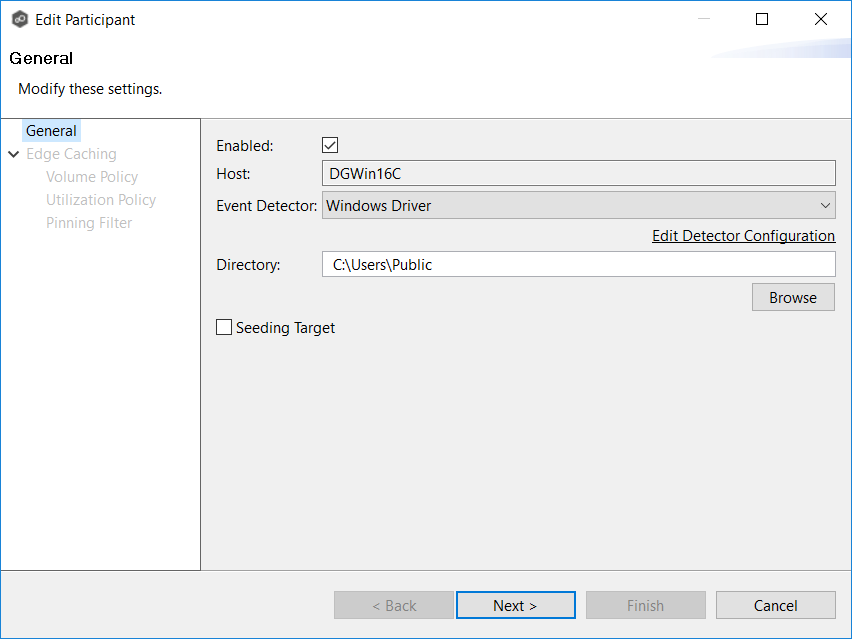Enable the Seeding Target checkbox
Image resolution: width=852 pixels, height=639 pixels.
click(224, 327)
